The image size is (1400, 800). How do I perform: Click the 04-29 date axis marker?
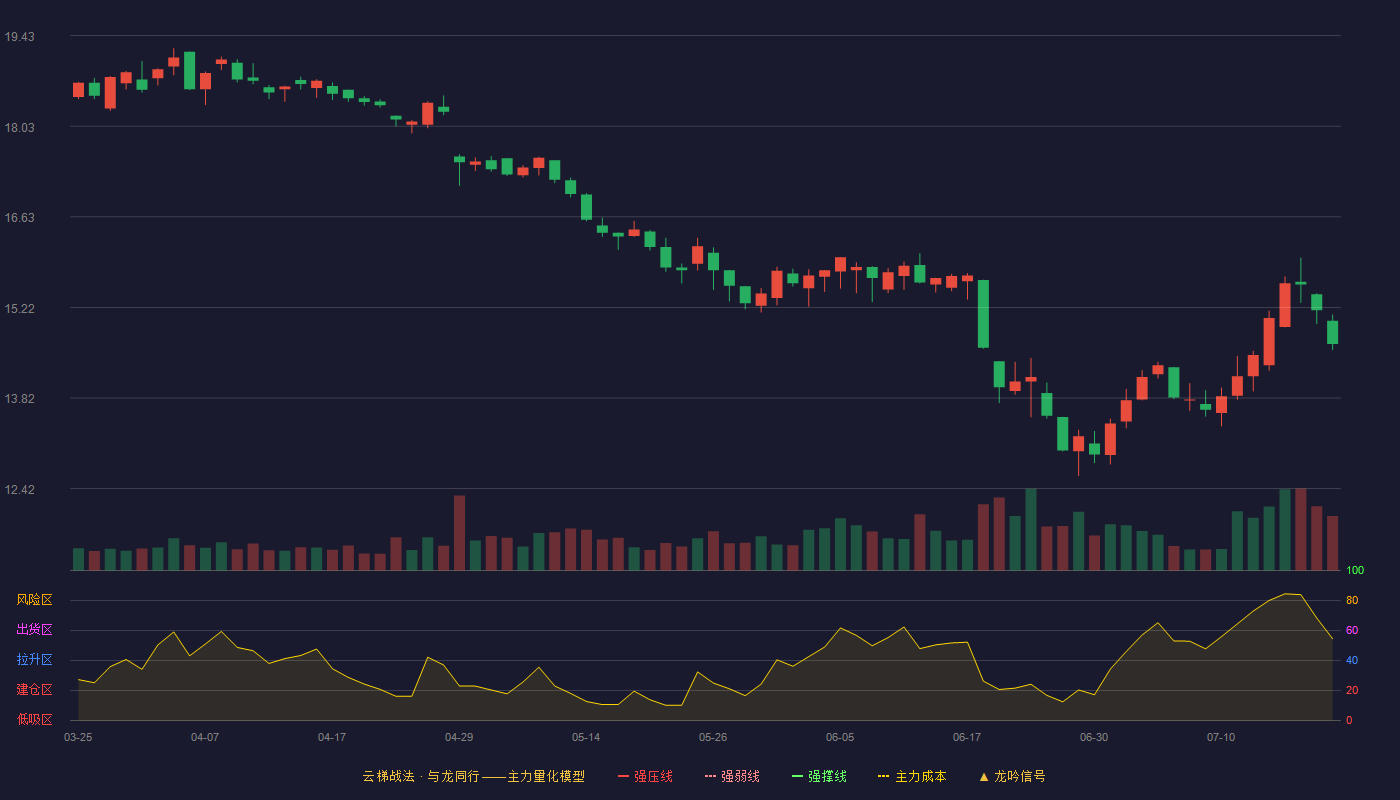[459, 737]
